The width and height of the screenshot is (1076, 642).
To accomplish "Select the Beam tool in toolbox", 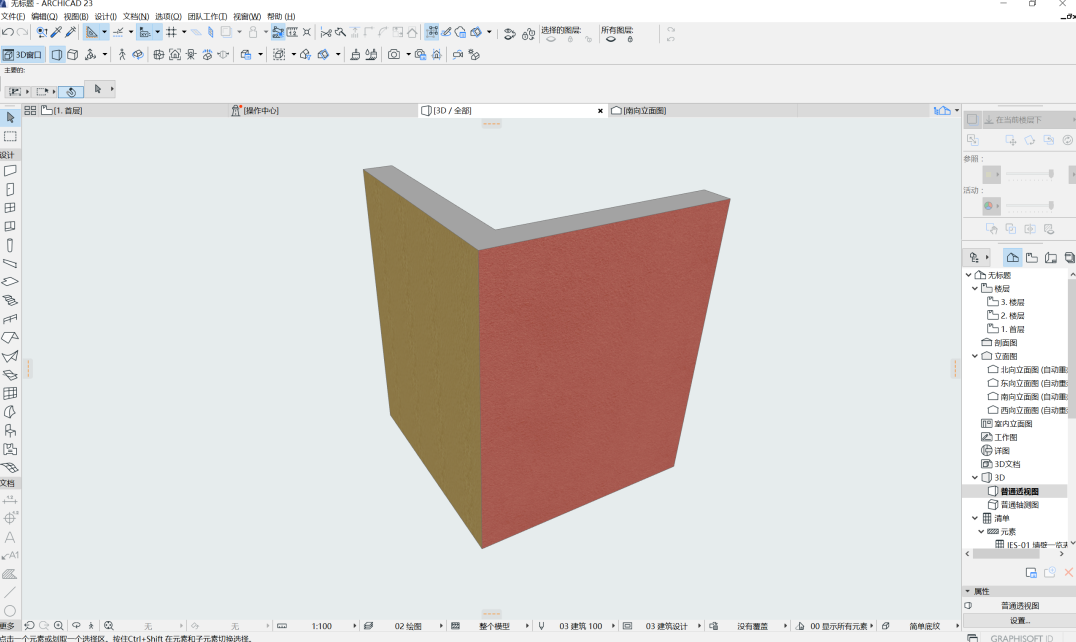I will click(x=10, y=263).
